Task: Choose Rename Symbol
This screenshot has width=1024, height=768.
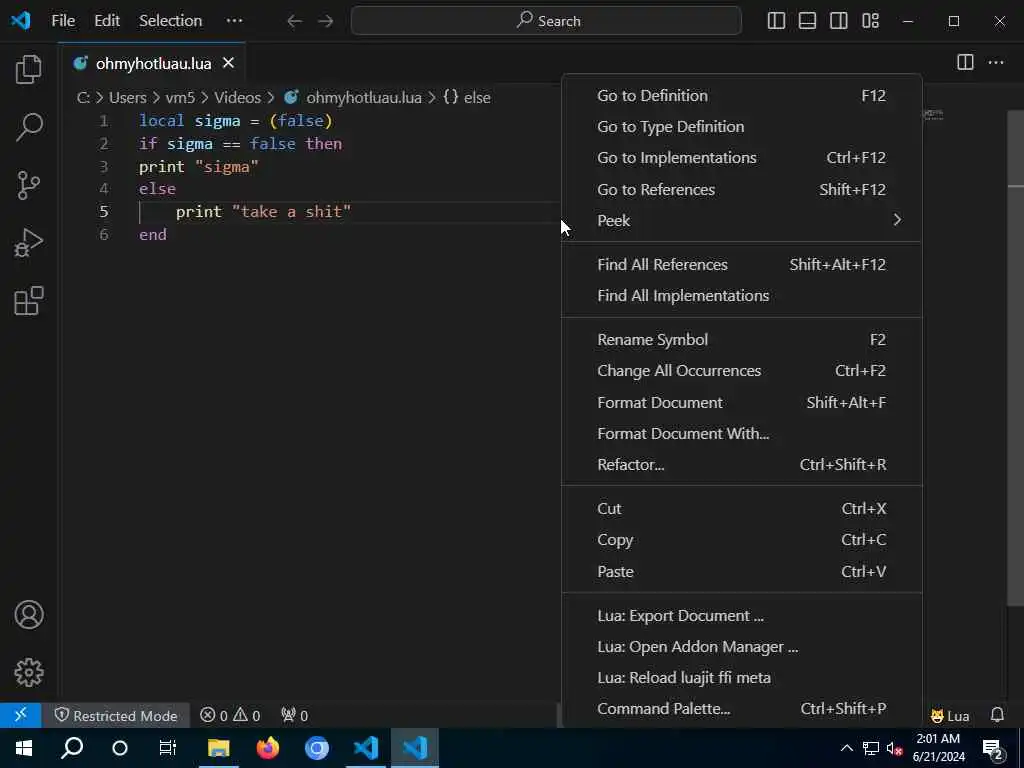Action: coord(742,340)
